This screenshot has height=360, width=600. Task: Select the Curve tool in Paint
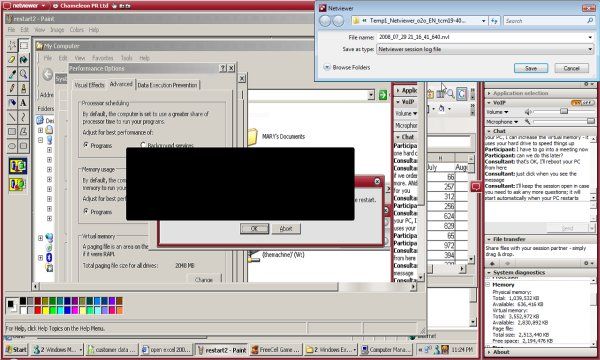(x=24, y=117)
